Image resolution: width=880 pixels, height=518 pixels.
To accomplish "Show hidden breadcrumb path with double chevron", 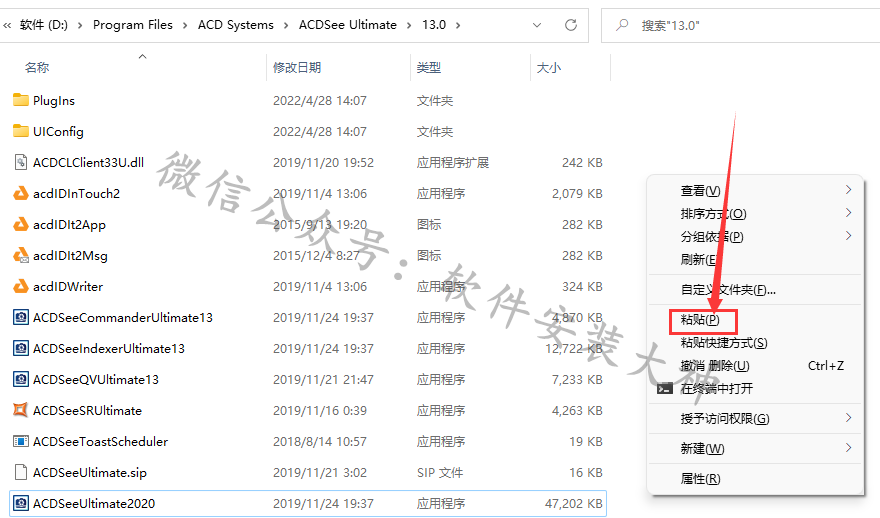I will [7, 25].
